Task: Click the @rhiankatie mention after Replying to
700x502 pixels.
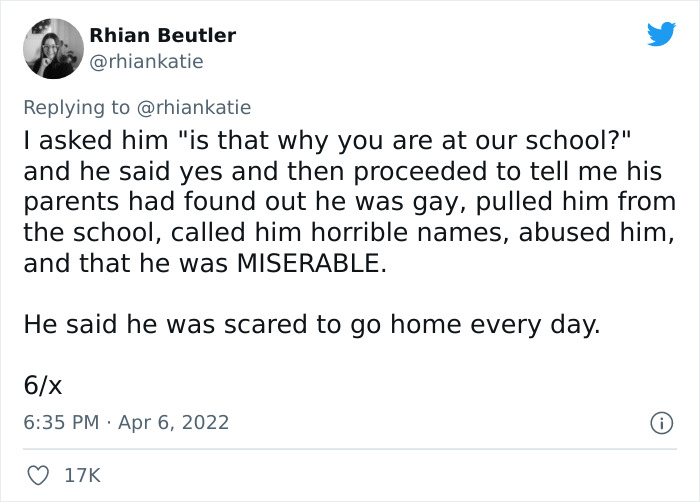Action: tap(193, 107)
